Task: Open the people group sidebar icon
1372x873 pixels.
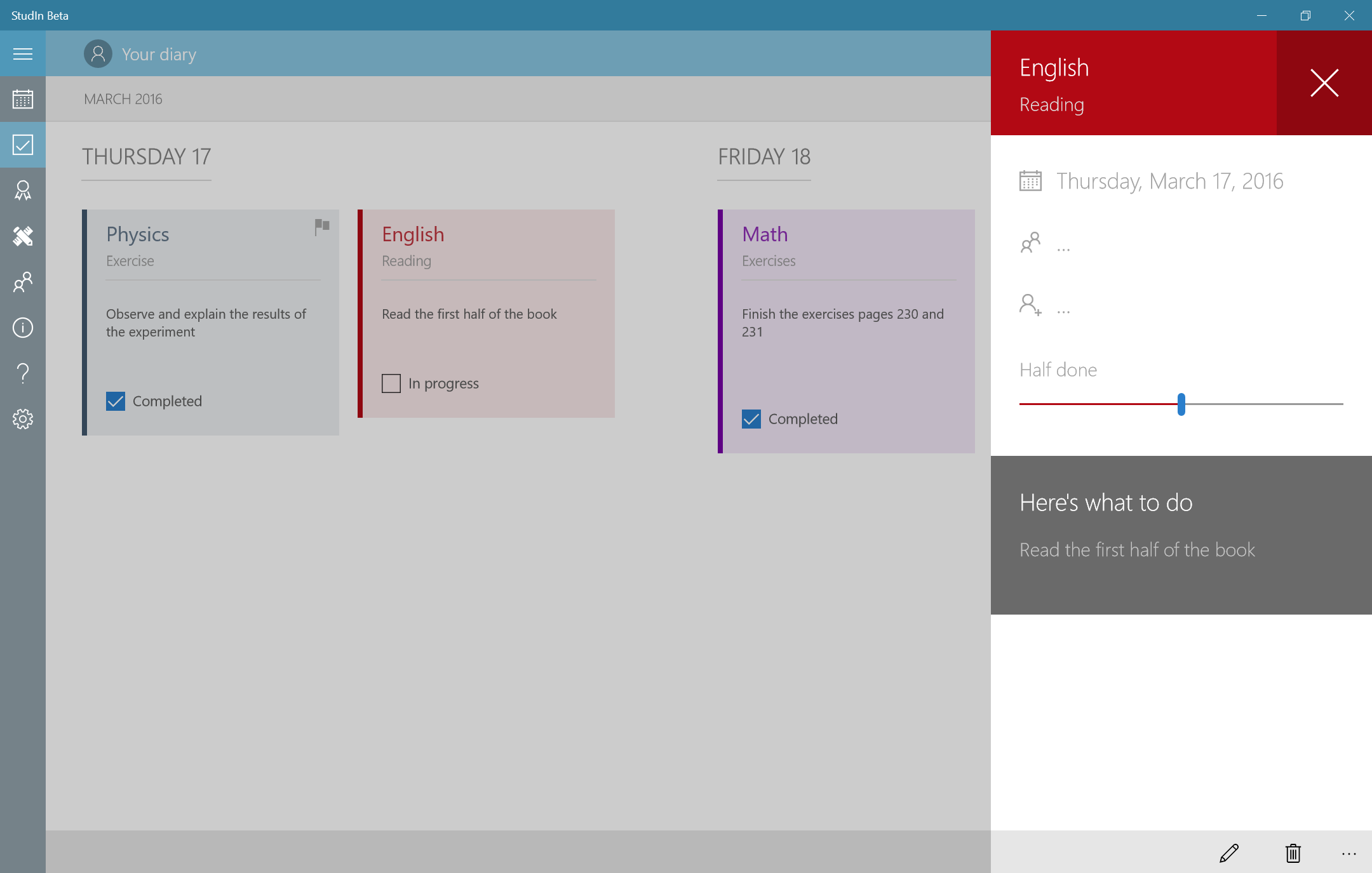Action: (23, 282)
